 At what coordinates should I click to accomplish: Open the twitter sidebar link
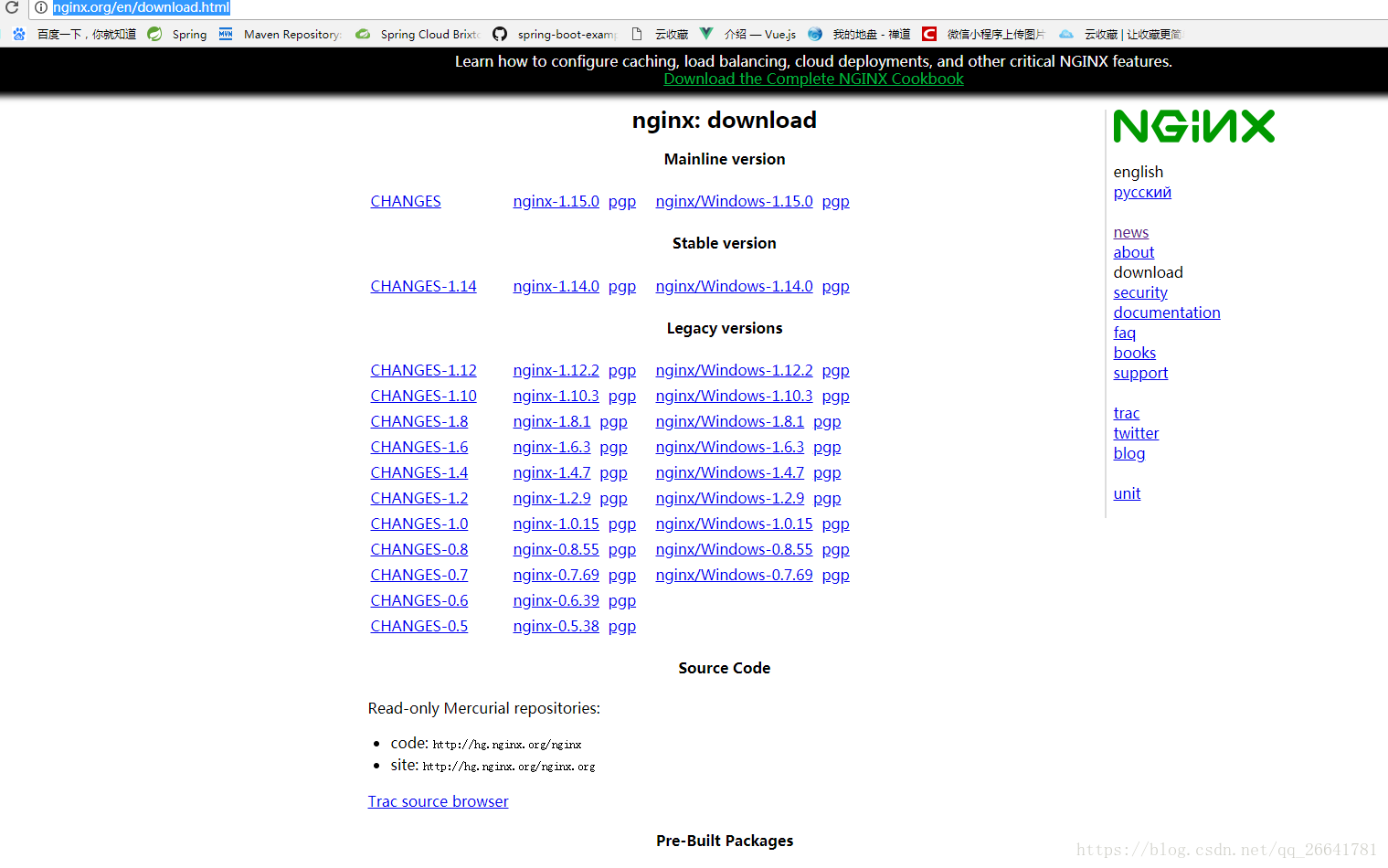1136,433
